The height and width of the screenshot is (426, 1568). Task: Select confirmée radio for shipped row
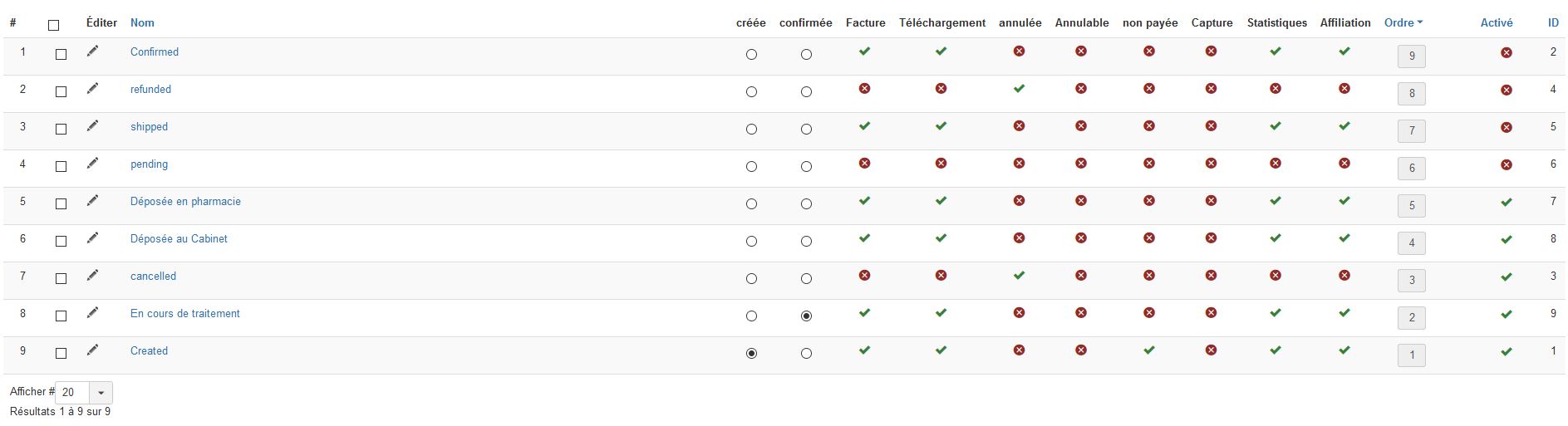pos(806,130)
